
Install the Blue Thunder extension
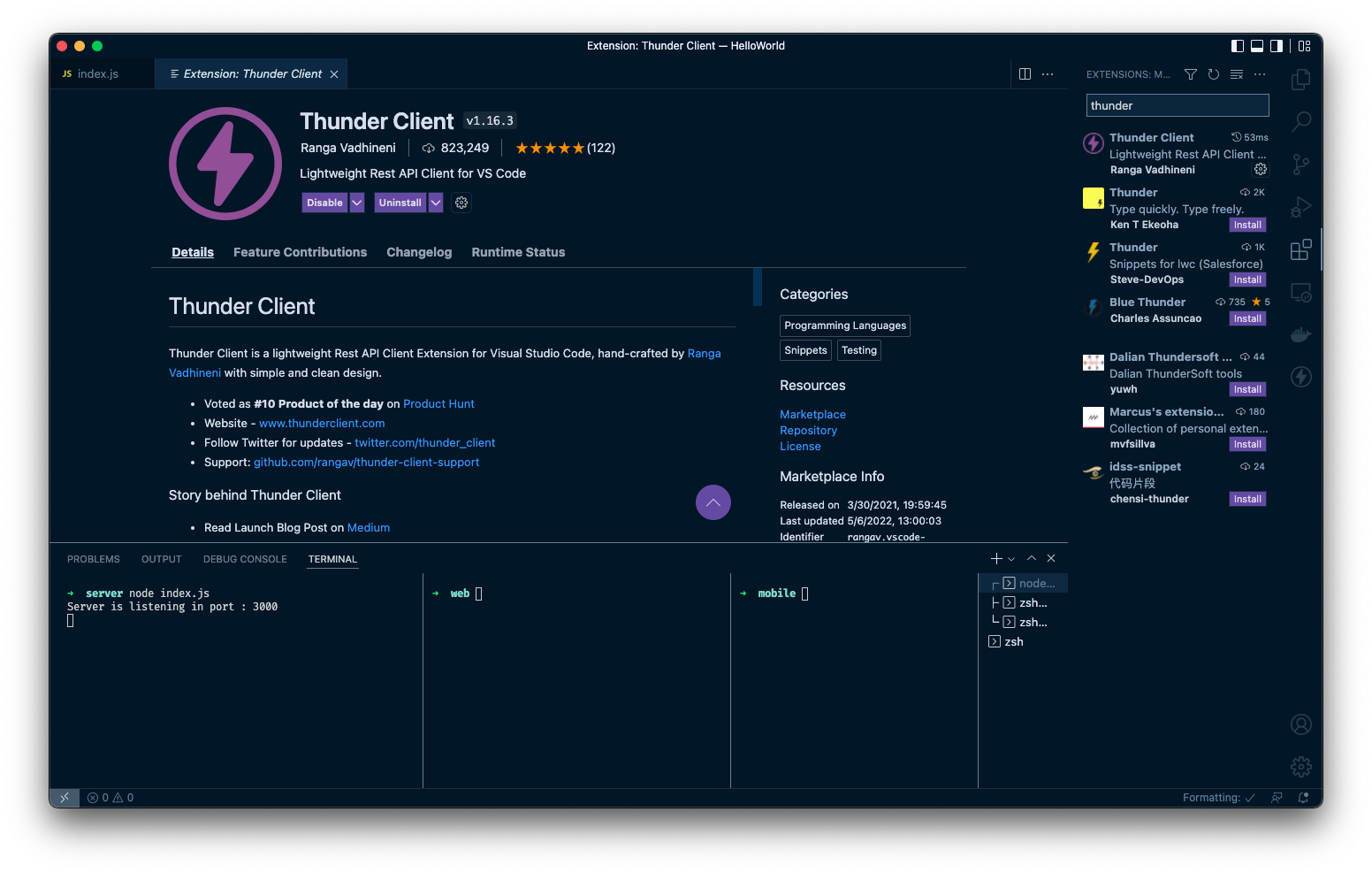(1247, 318)
